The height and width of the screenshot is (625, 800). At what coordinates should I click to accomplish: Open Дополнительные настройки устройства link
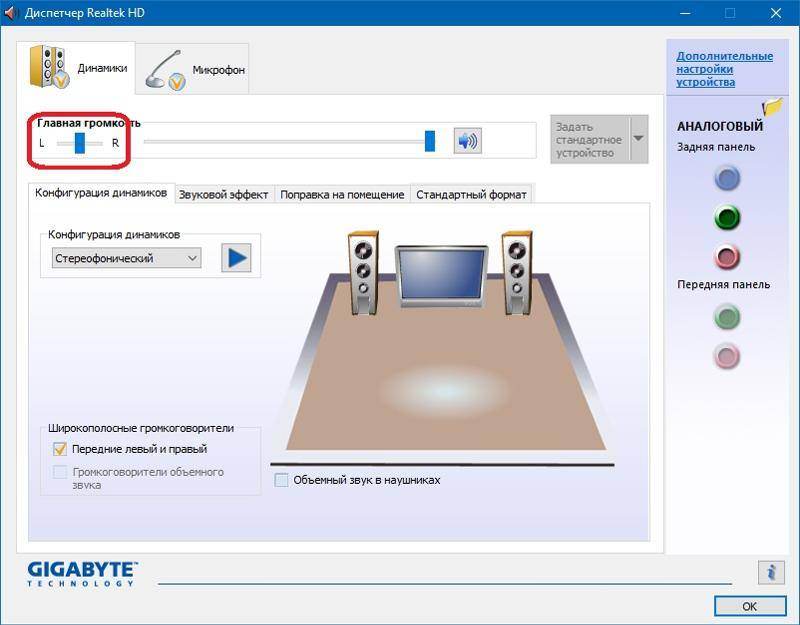pyautogui.click(x=724, y=69)
